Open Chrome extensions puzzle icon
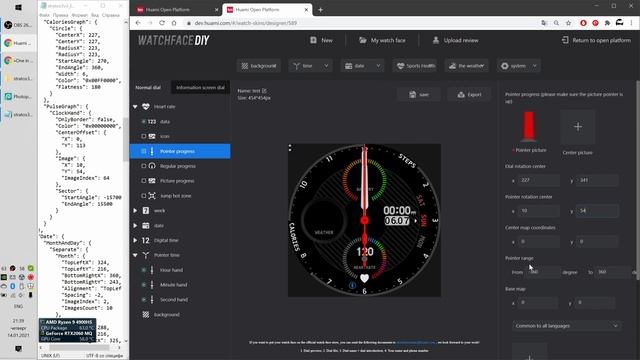This screenshot has height=360, width=640. (607, 23)
